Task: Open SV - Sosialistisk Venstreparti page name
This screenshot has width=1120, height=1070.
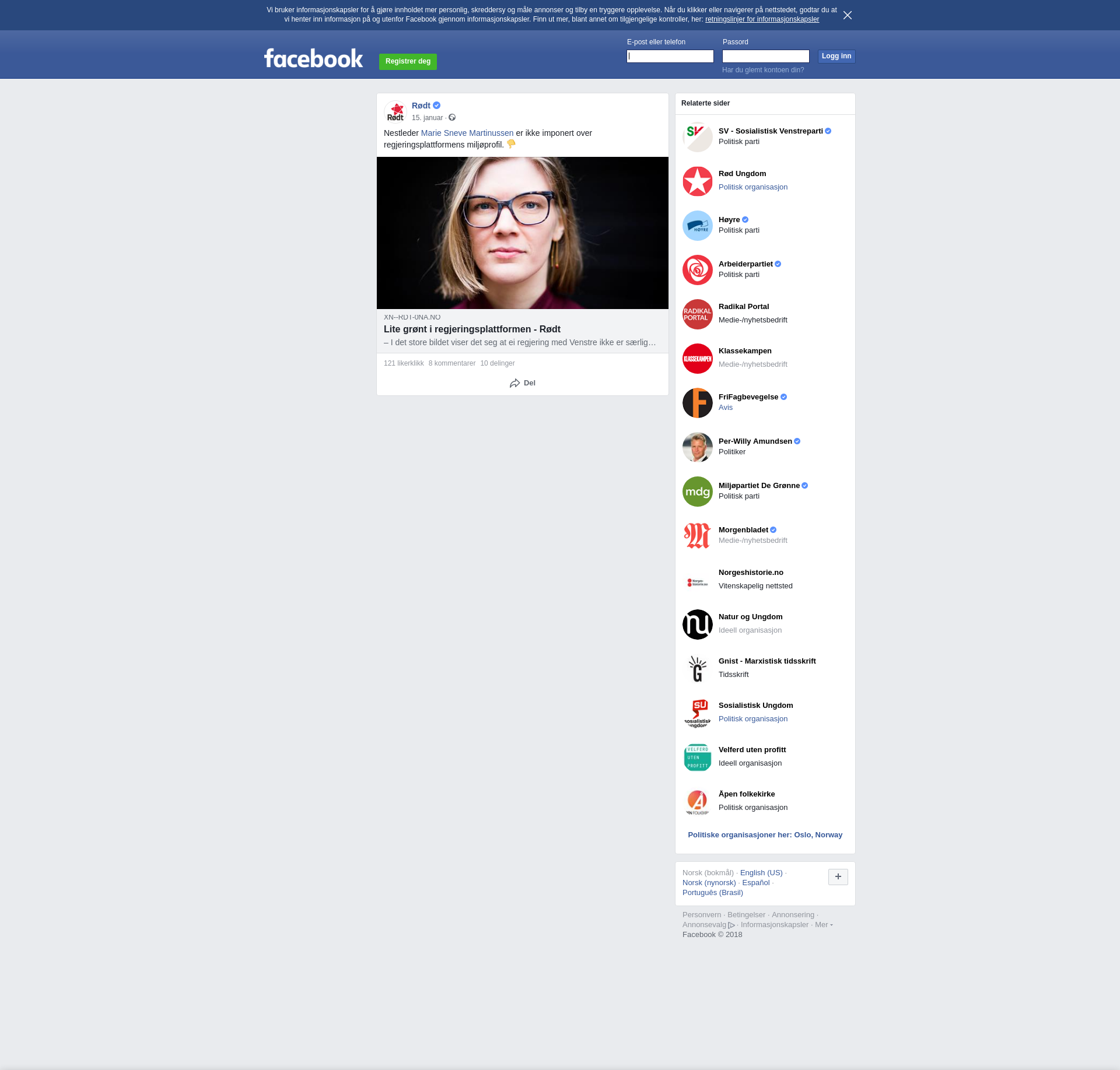Action: pyautogui.click(x=771, y=131)
